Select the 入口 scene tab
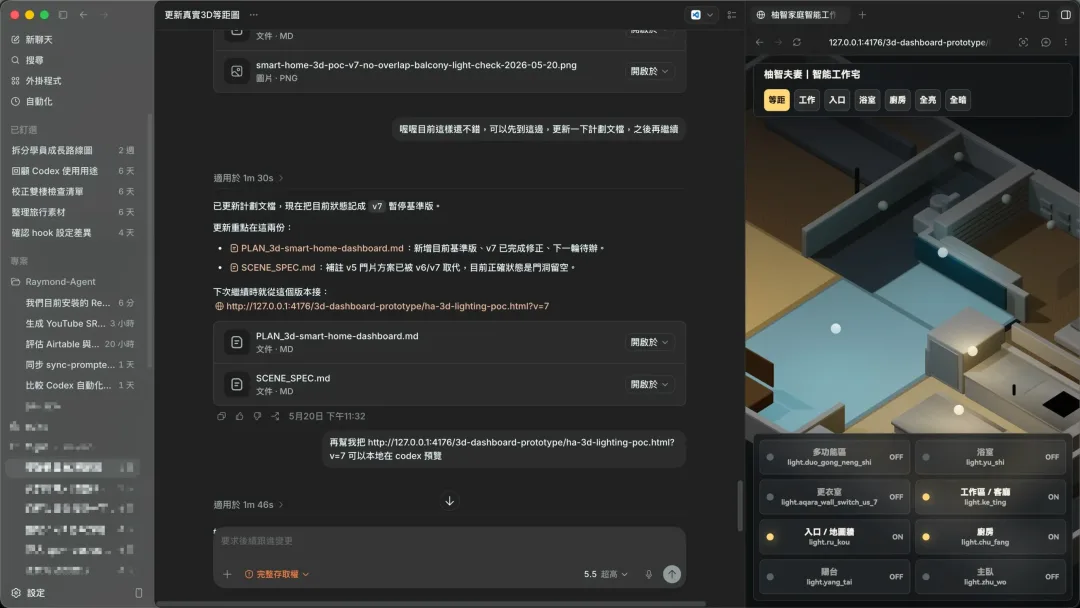This screenshot has height=608, width=1080. 837,100
